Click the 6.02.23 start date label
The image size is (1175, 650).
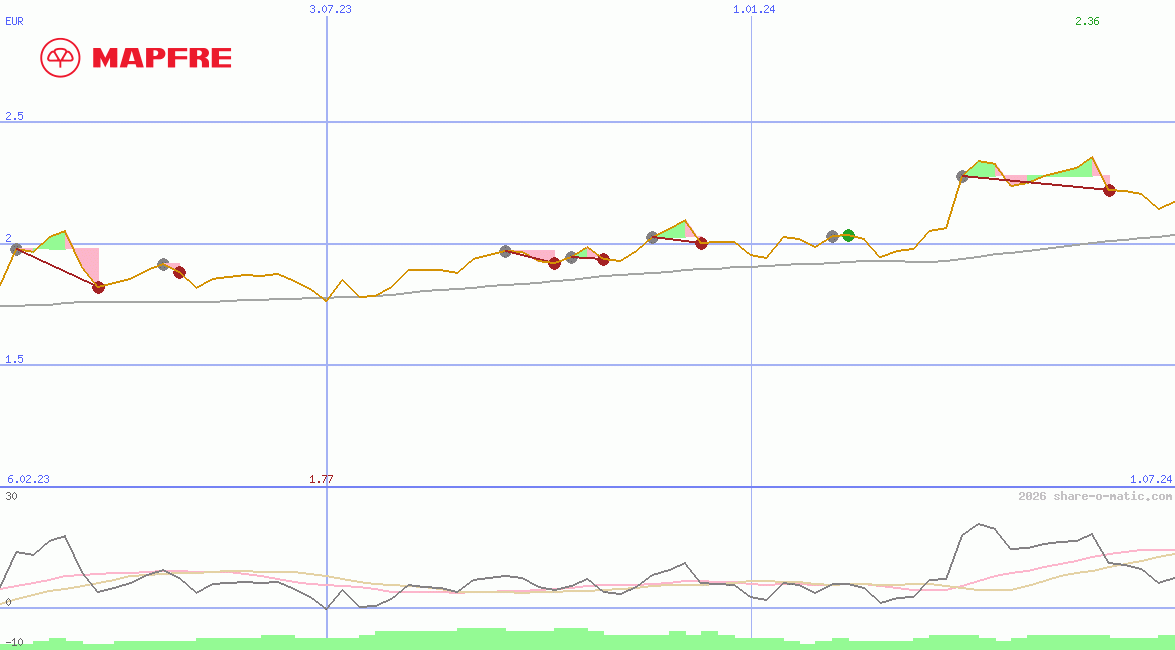tap(28, 479)
